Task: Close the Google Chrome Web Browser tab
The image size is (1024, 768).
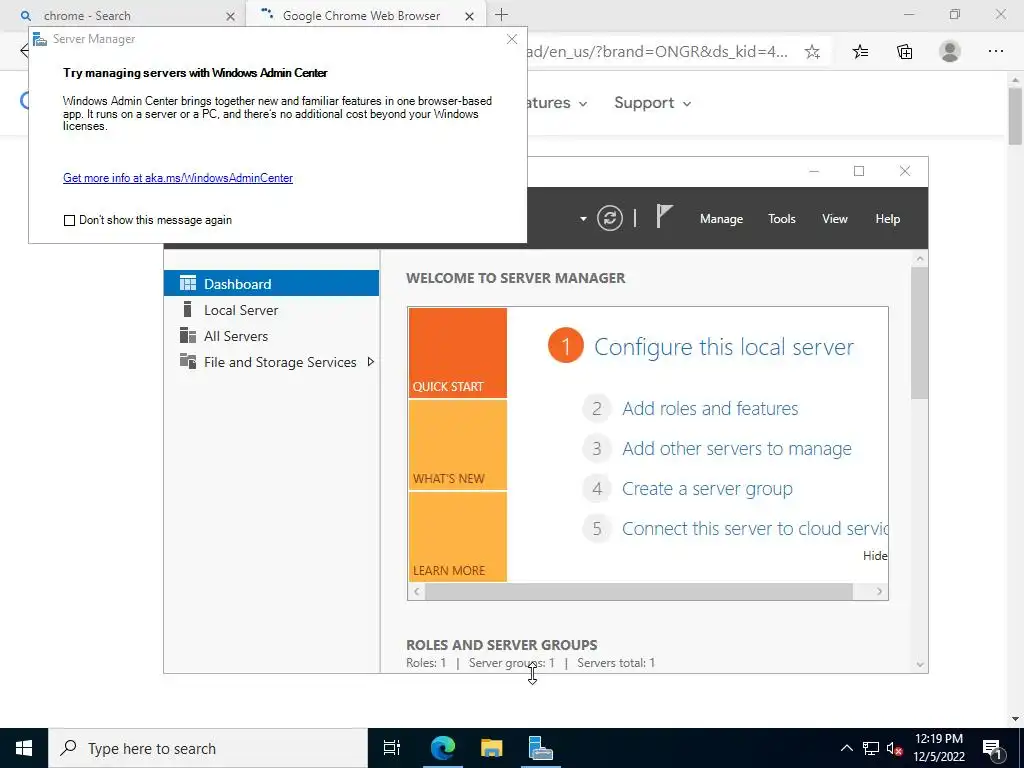Action: tap(469, 16)
